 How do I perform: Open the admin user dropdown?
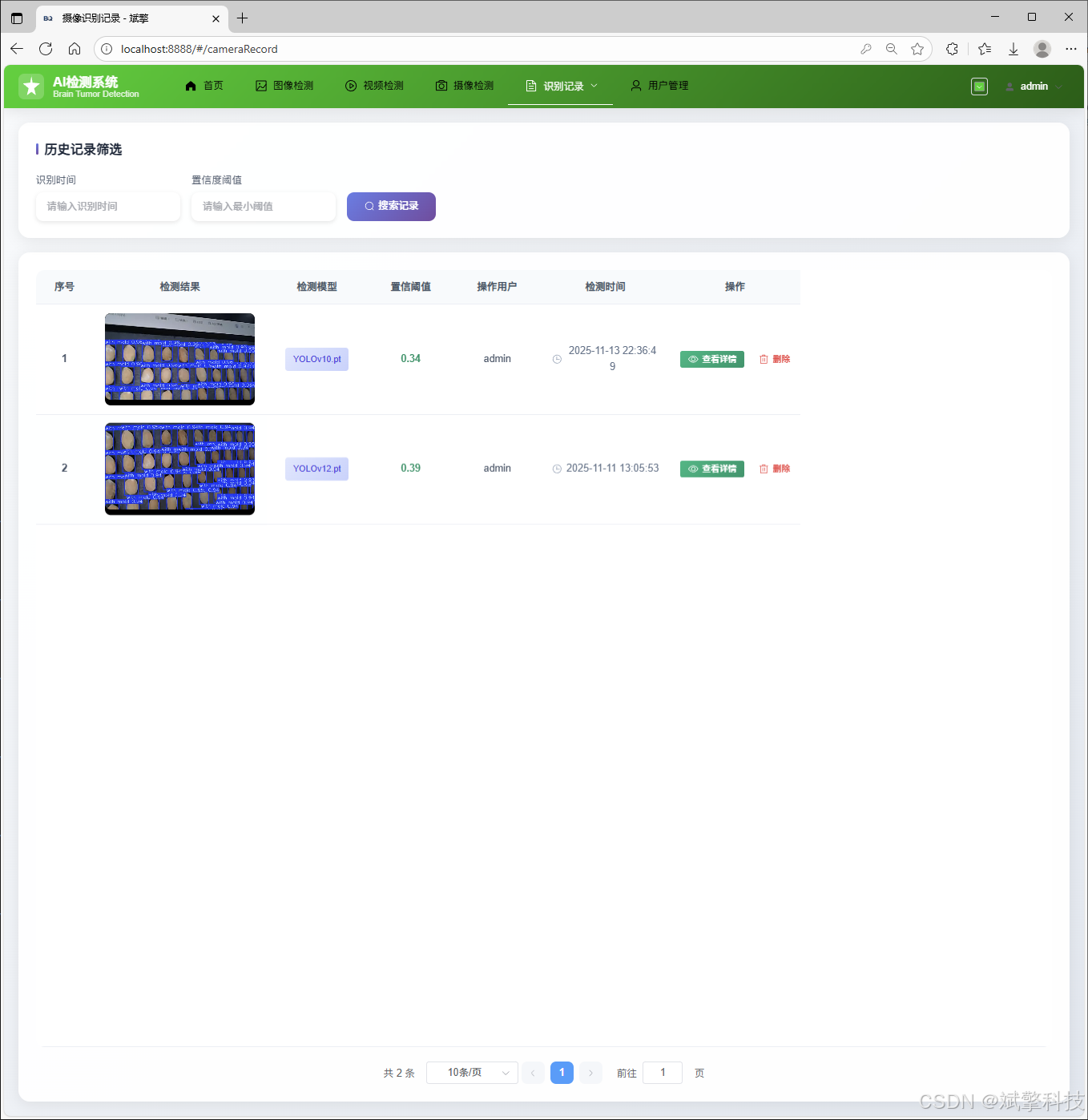tap(1034, 87)
